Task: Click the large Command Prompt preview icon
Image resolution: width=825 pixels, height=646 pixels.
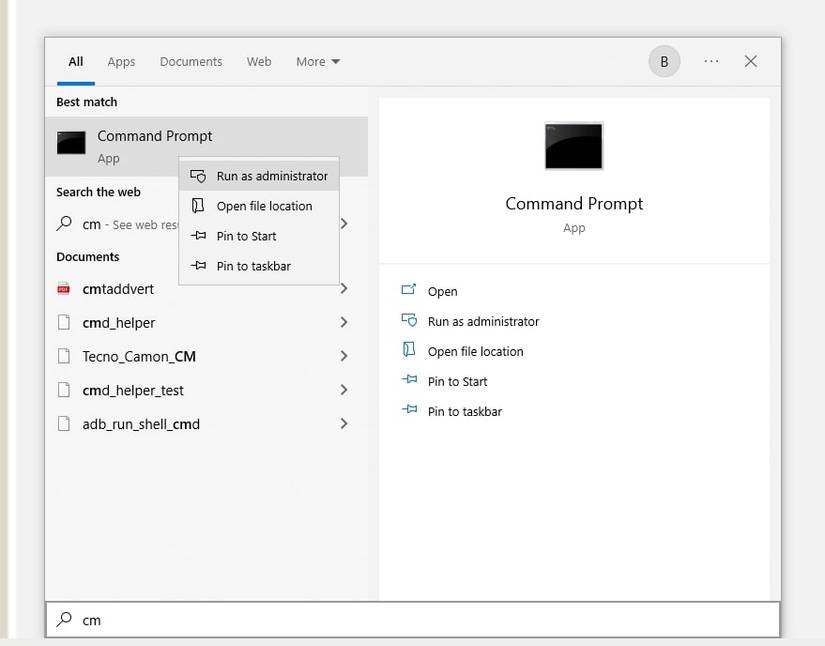Action: 574,146
